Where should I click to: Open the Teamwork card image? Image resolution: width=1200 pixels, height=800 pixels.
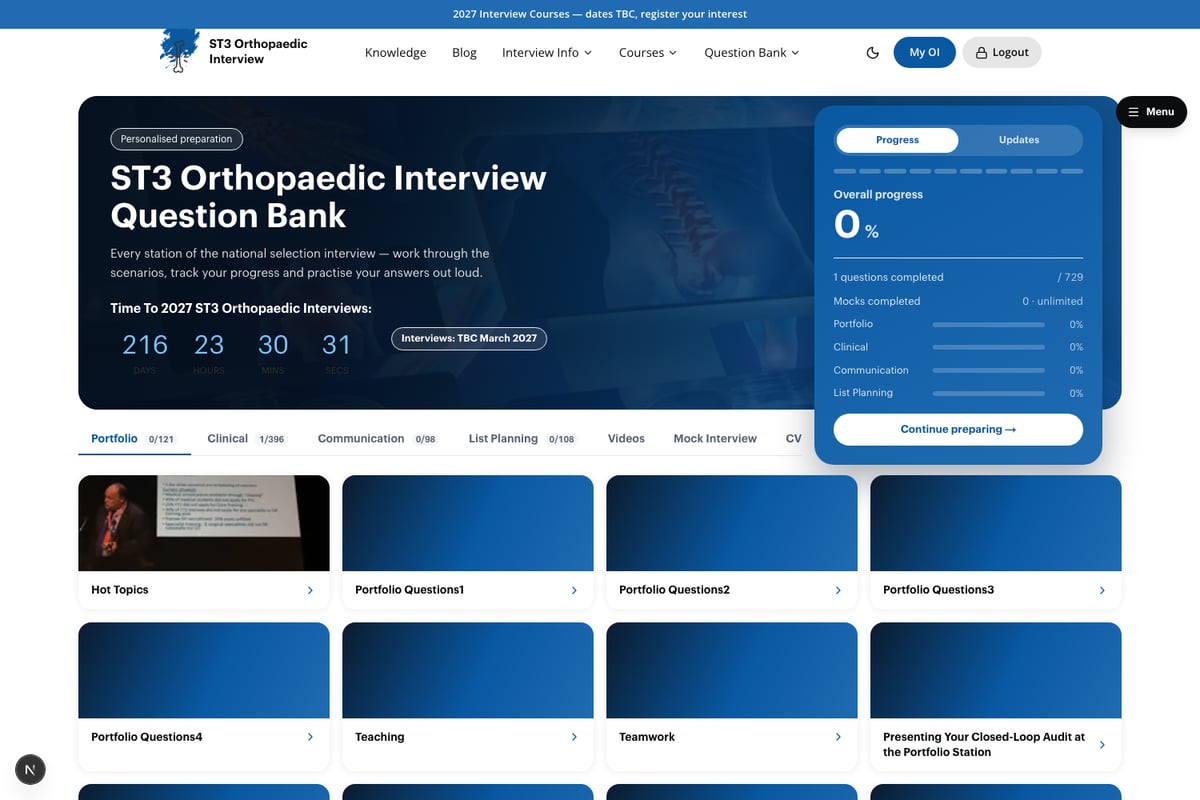[x=732, y=670]
